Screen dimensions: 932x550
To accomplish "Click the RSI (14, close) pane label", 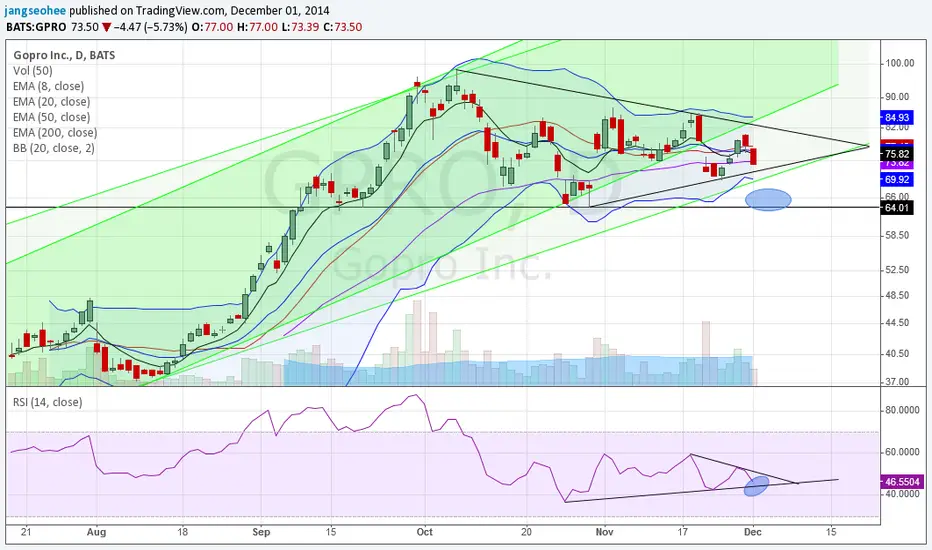I will pos(48,402).
